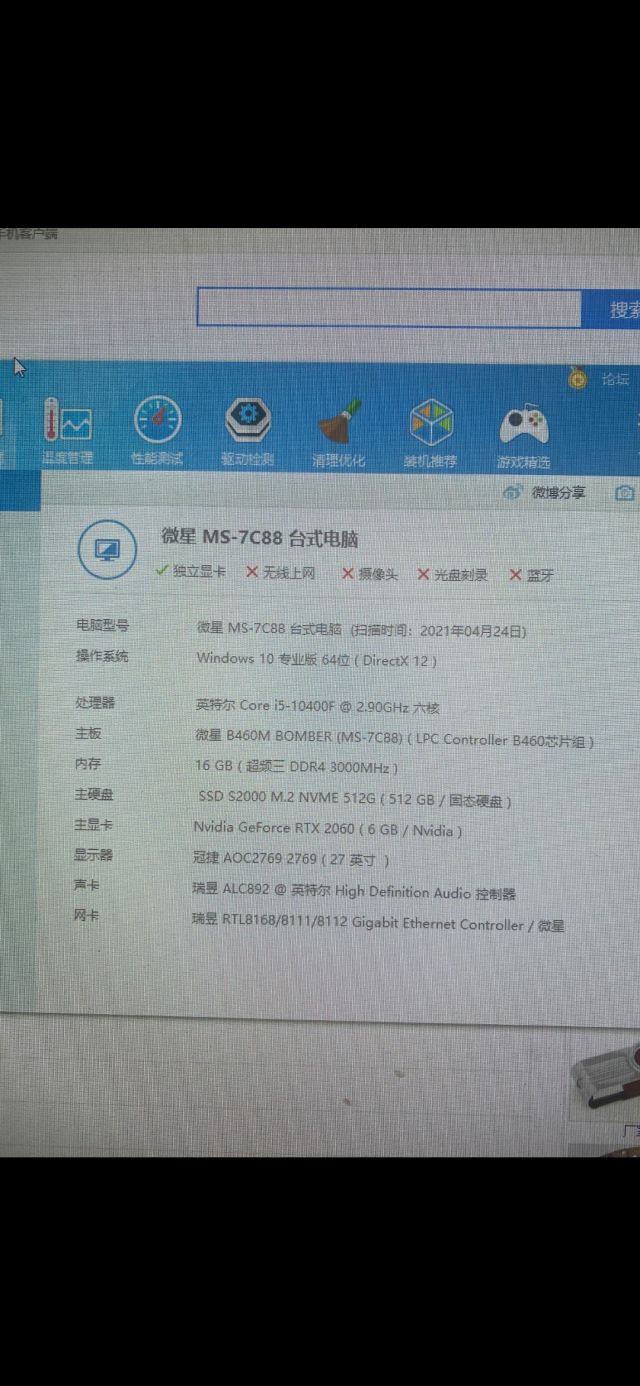Click the SSD S2000 M.2 NVME 512G text

point(355,800)
